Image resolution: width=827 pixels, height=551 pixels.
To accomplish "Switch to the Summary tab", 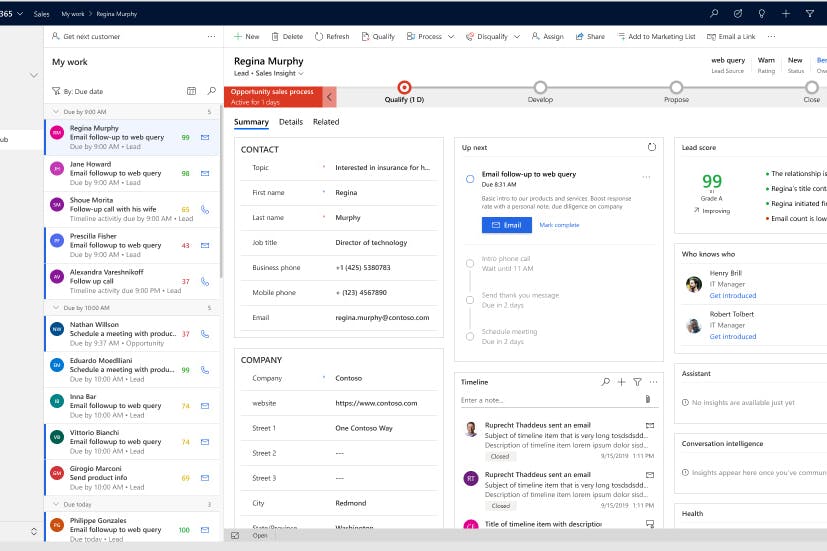I will click(x=251, y=122).
